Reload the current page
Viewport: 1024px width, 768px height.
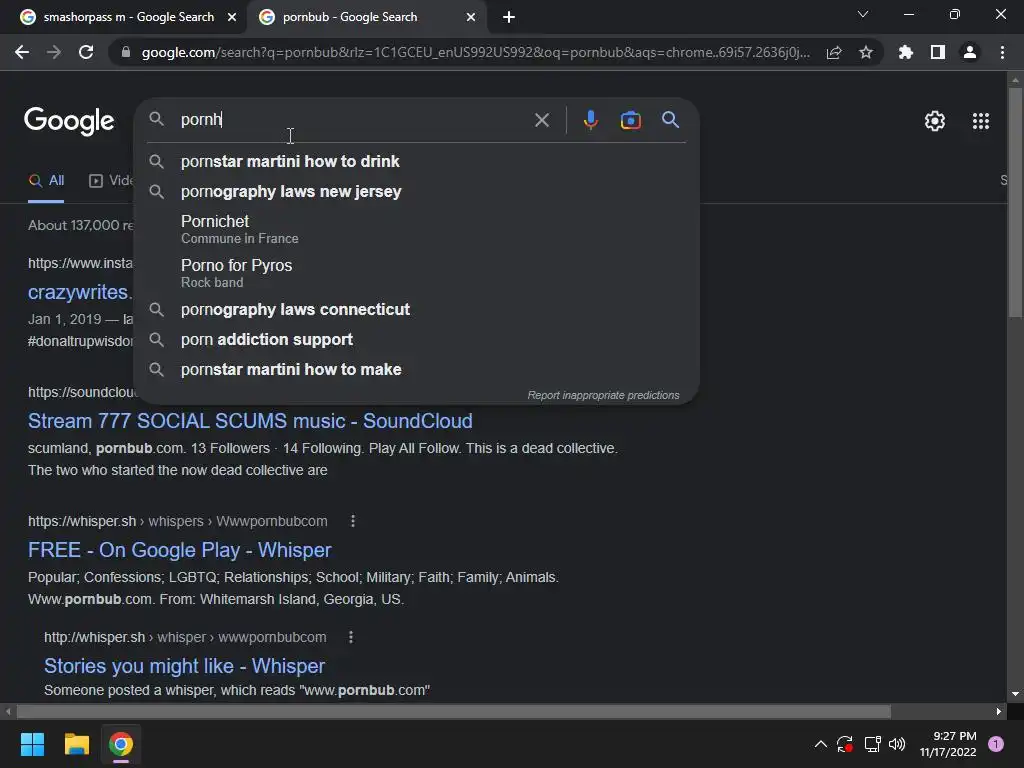pyautogui.click(x=86, y=52)
